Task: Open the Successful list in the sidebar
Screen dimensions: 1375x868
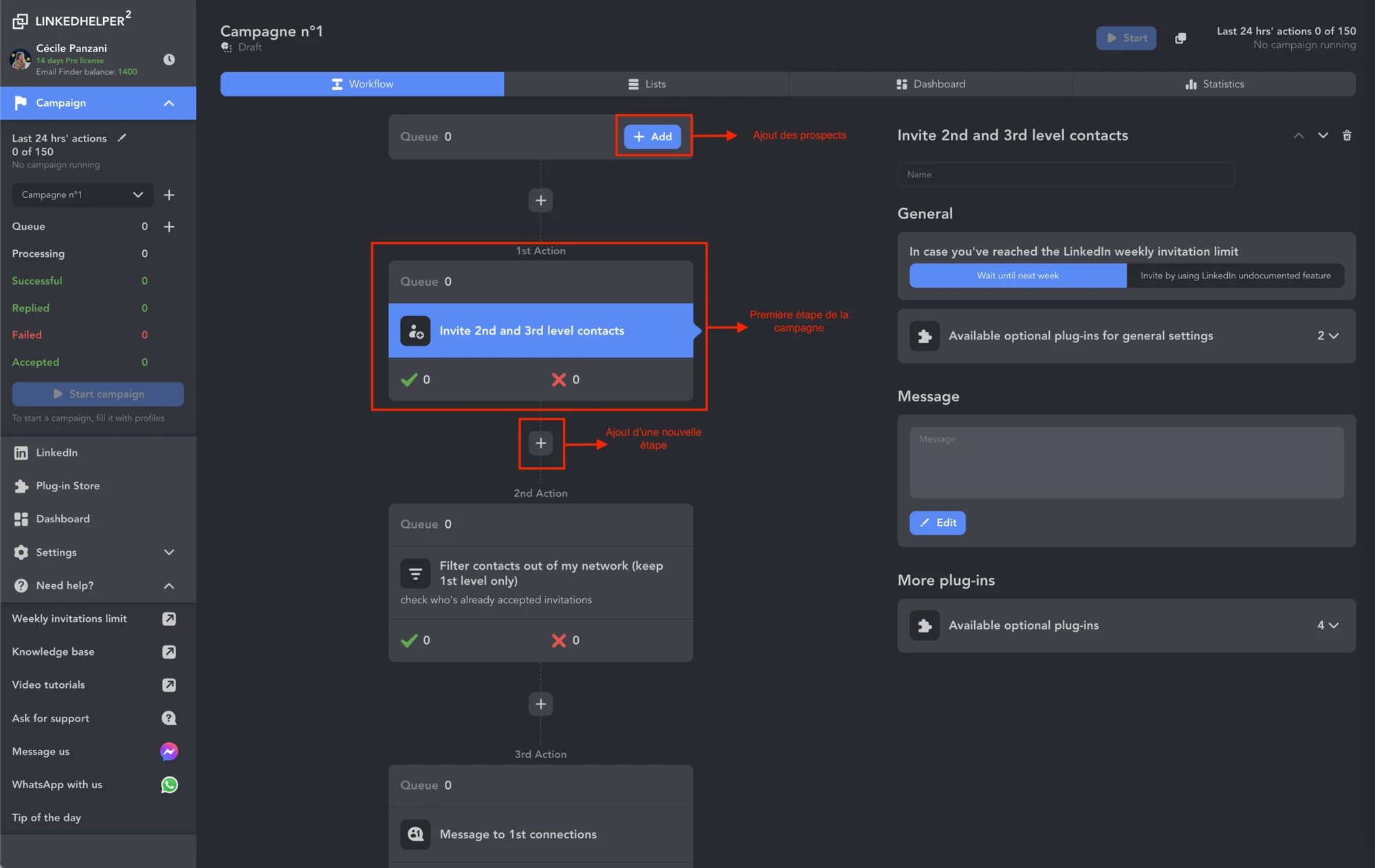Action: click(80, 280)
